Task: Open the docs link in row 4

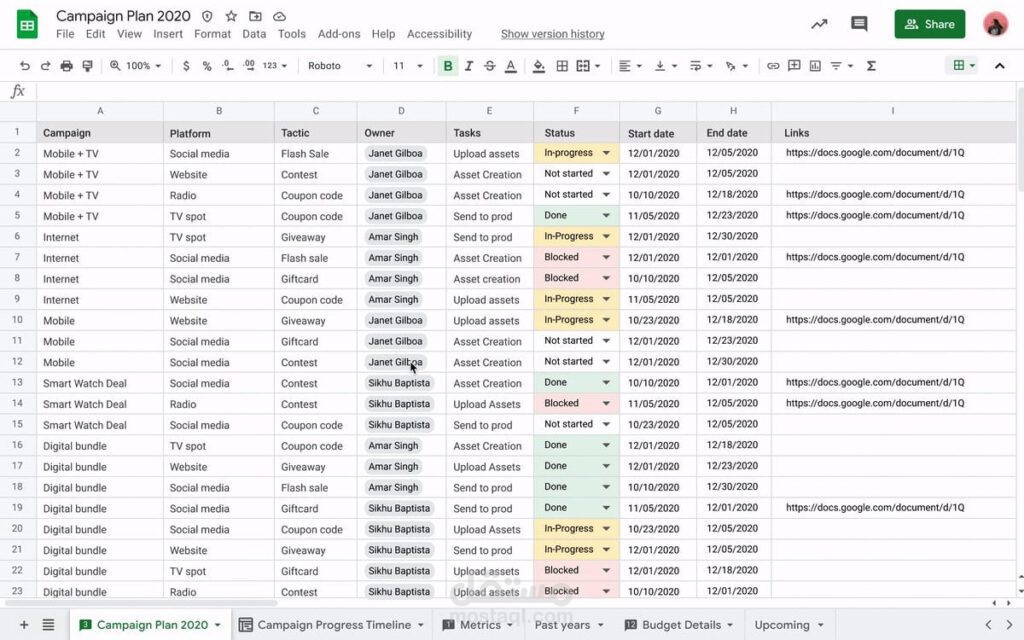Action: pyautogui.click(x=874, y=195)
